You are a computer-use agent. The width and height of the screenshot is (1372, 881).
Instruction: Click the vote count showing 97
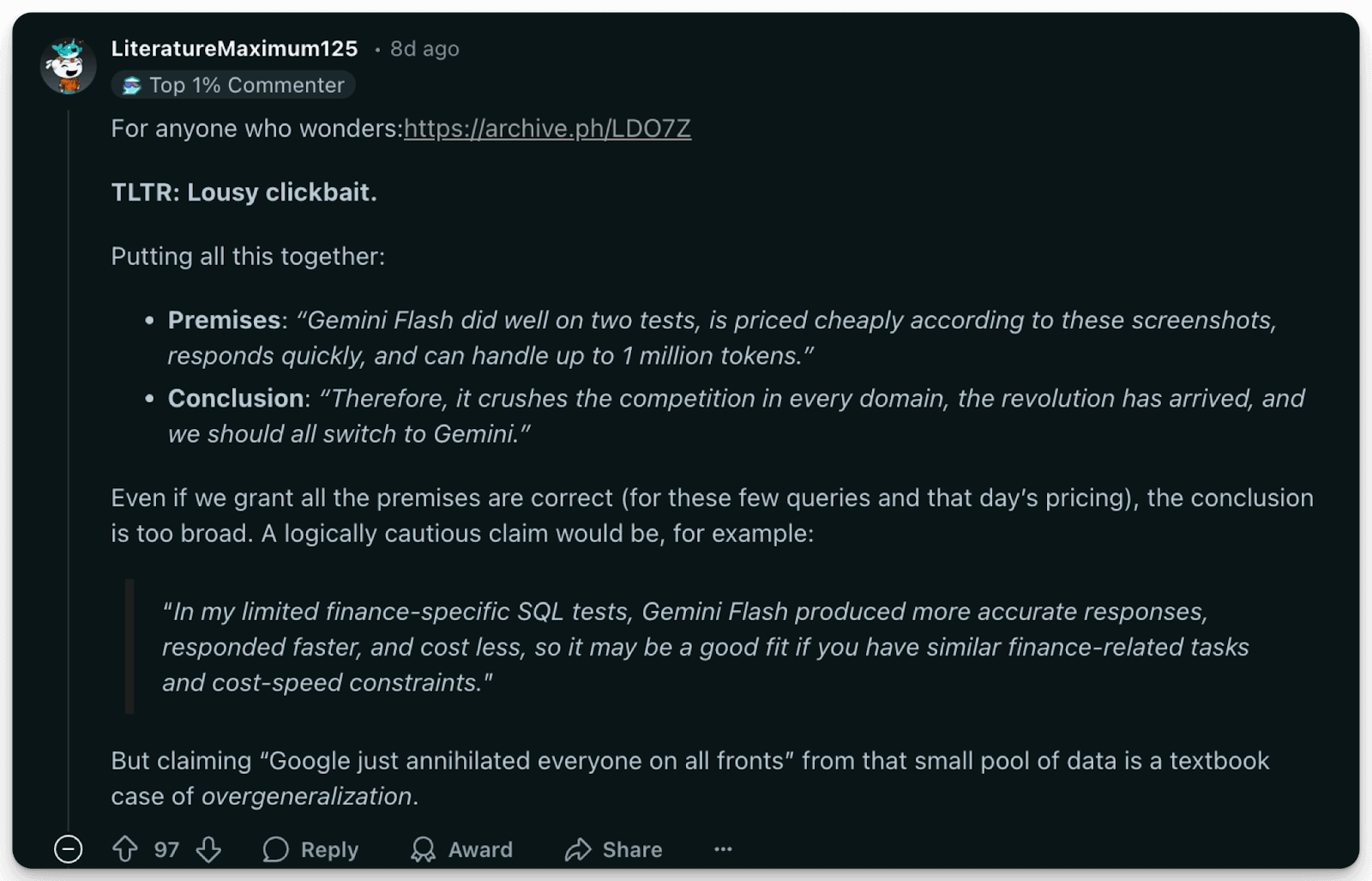point(166,849)
